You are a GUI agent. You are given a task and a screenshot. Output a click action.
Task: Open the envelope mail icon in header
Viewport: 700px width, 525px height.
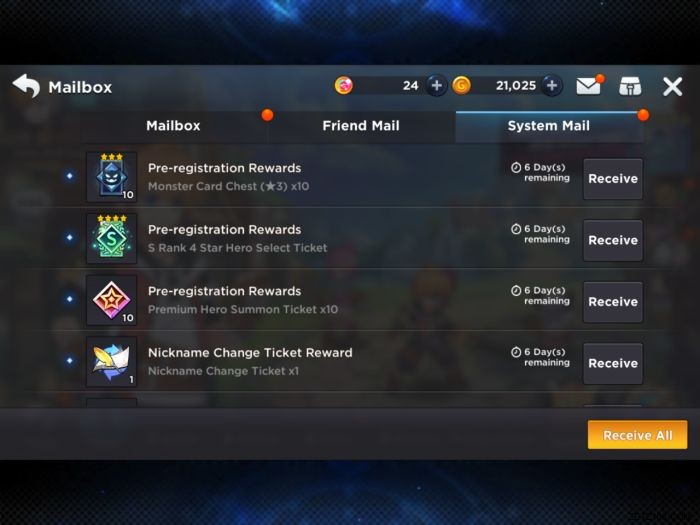pos(588,86)
